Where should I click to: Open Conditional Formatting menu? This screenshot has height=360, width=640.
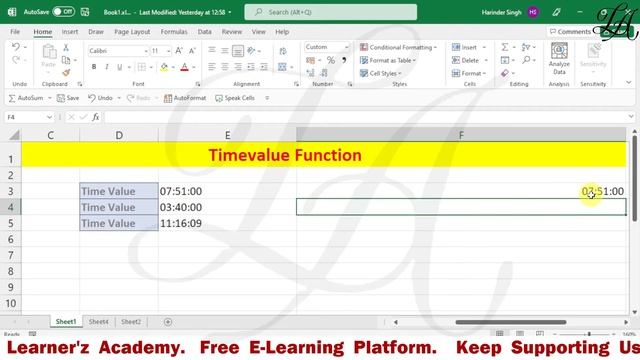click(398, 47)
